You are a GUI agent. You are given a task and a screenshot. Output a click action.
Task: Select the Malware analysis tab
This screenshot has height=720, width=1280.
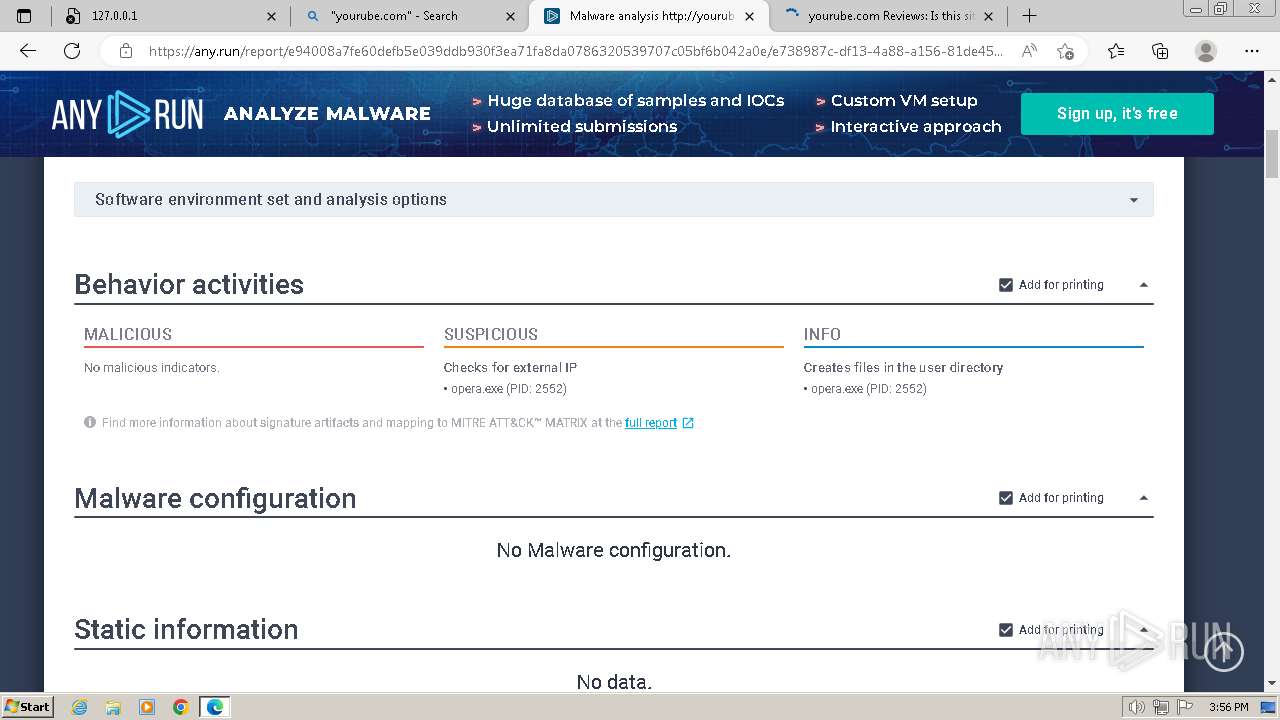(x=648, y=16)
